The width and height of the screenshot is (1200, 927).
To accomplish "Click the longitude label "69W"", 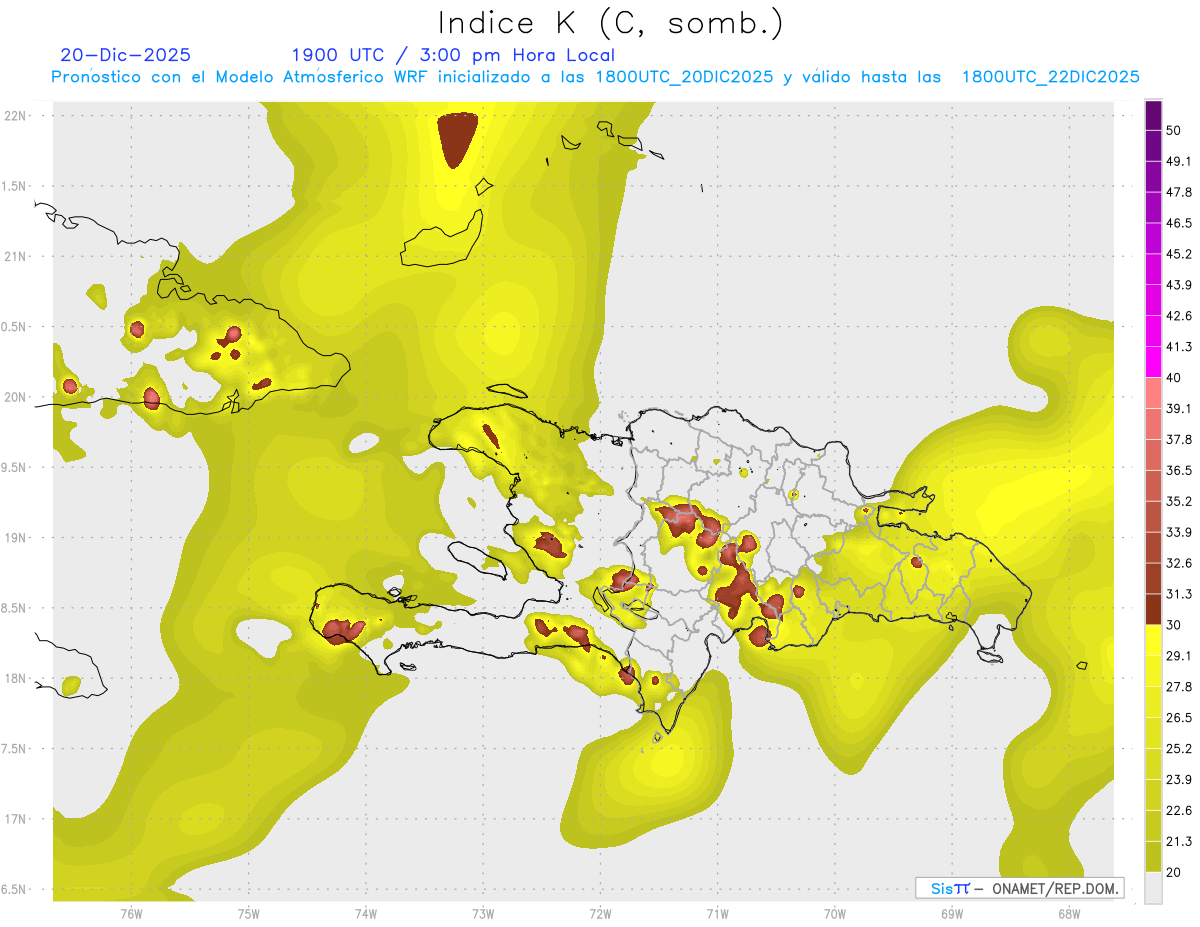I will 951,914.
